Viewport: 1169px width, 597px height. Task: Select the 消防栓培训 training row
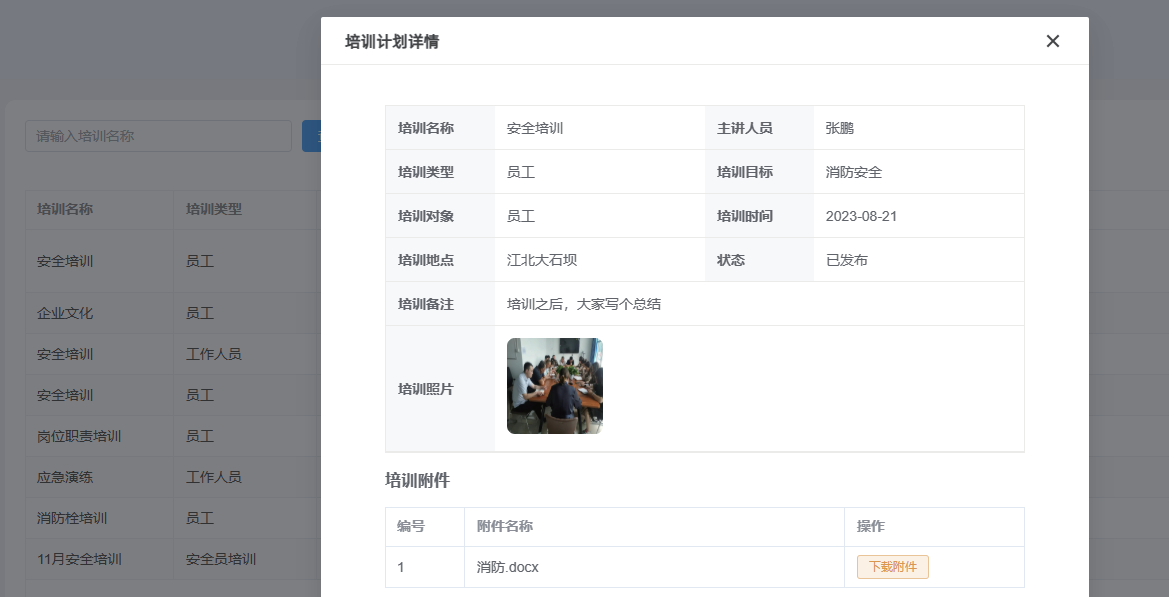click(x=174, y=518)
